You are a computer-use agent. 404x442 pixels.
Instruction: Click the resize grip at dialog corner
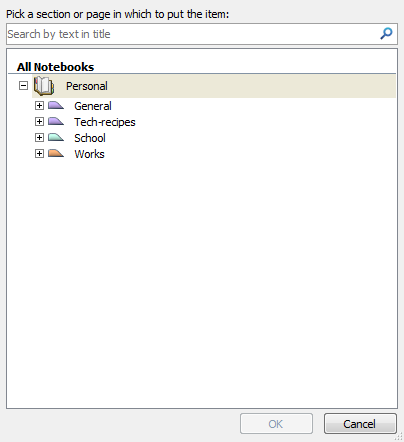[399, 437]
